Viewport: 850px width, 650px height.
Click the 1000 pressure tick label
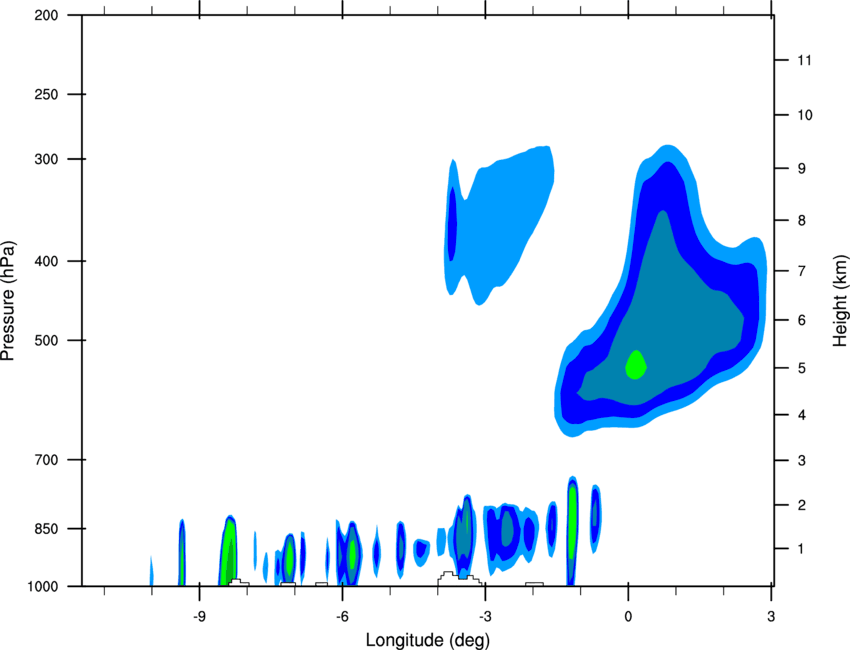tap(42, 587)
